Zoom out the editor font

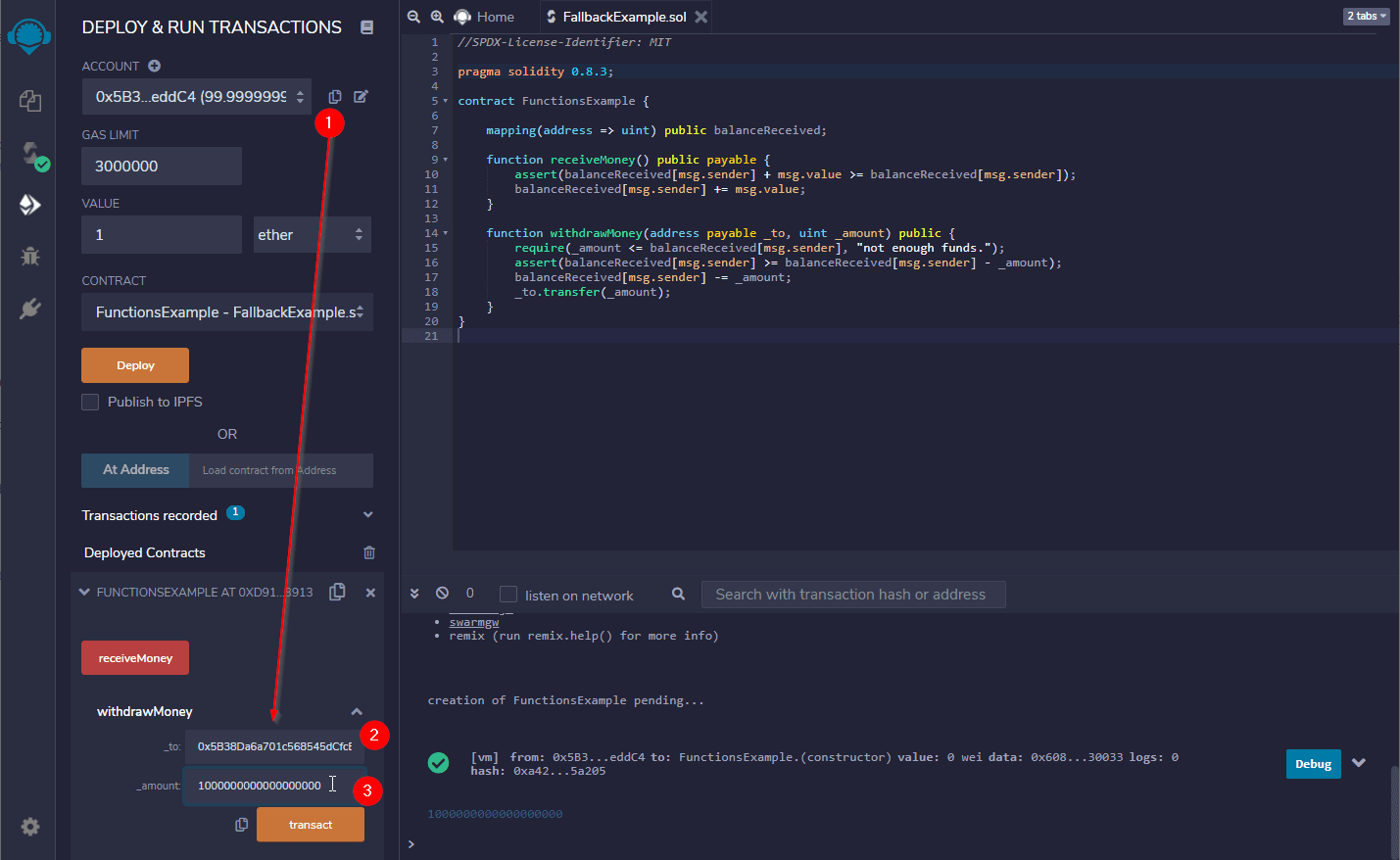[413, 17]
